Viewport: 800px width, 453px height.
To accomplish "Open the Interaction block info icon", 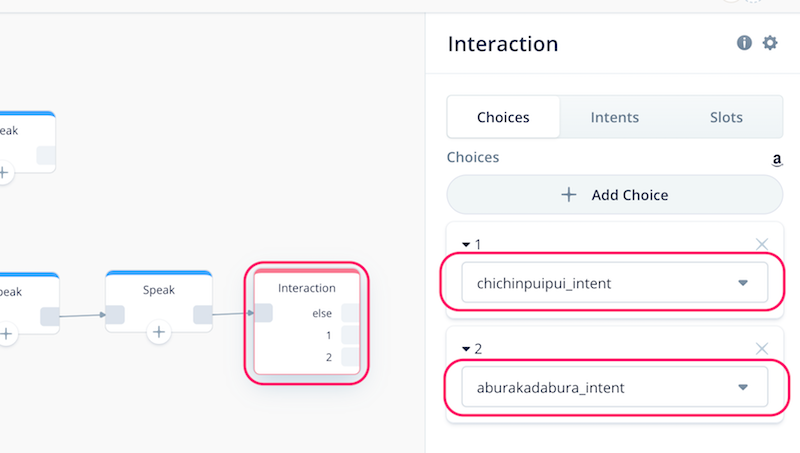I will [744, 43].
